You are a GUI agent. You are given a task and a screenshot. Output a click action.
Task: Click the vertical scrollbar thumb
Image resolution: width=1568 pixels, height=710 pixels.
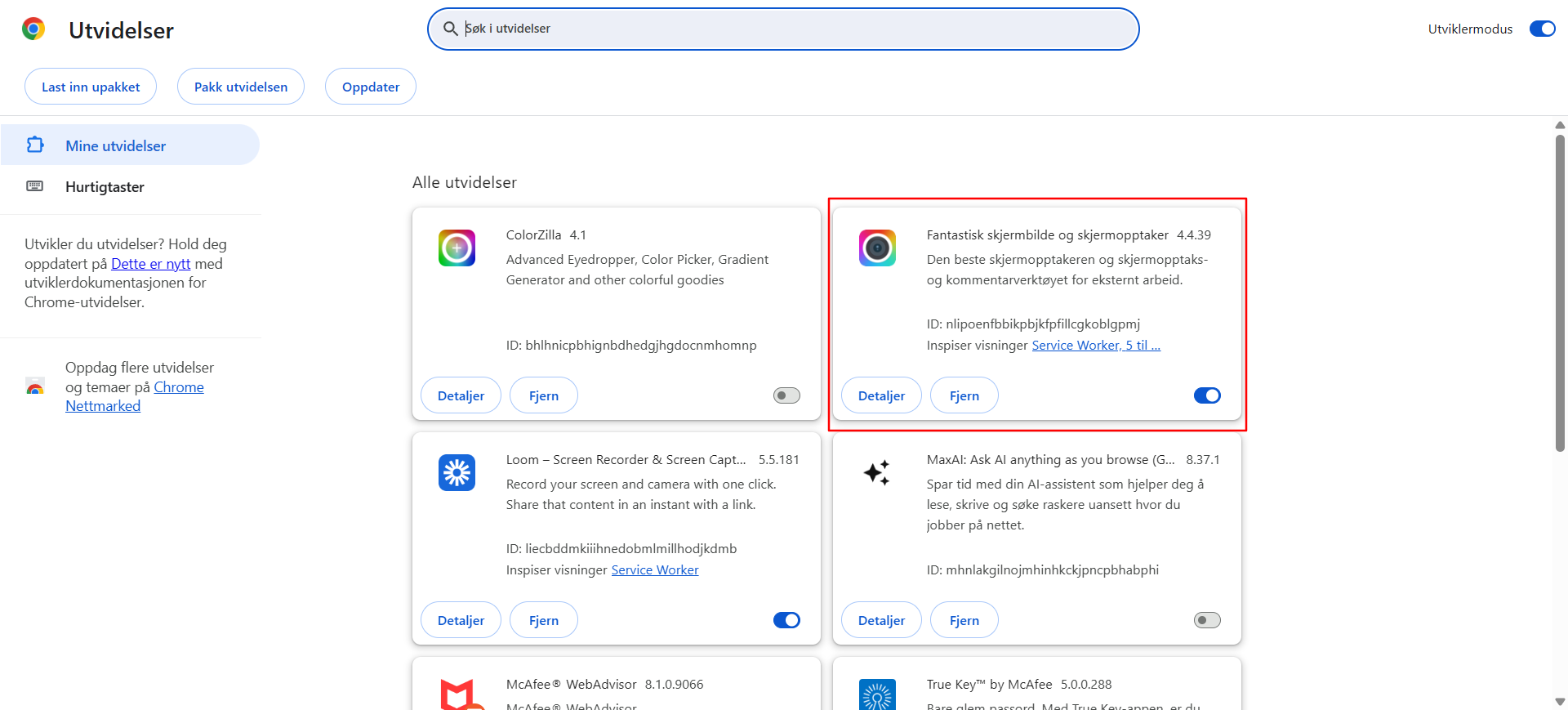point(1560,292)
